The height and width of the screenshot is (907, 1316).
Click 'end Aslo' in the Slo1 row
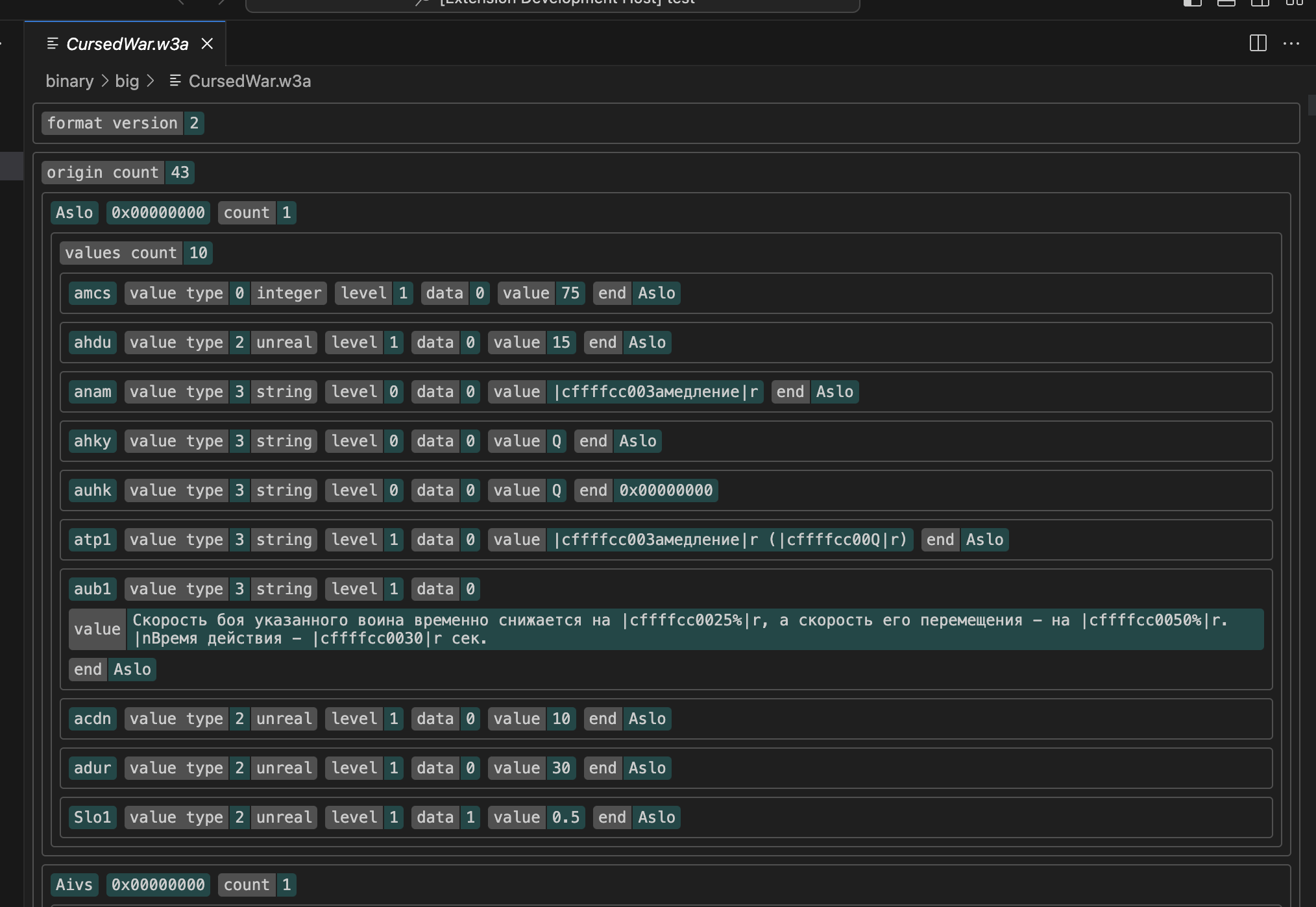coord(637,817)
